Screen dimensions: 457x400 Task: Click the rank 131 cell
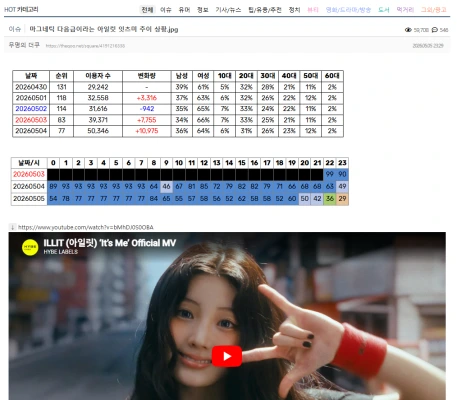tap(62, 87)
